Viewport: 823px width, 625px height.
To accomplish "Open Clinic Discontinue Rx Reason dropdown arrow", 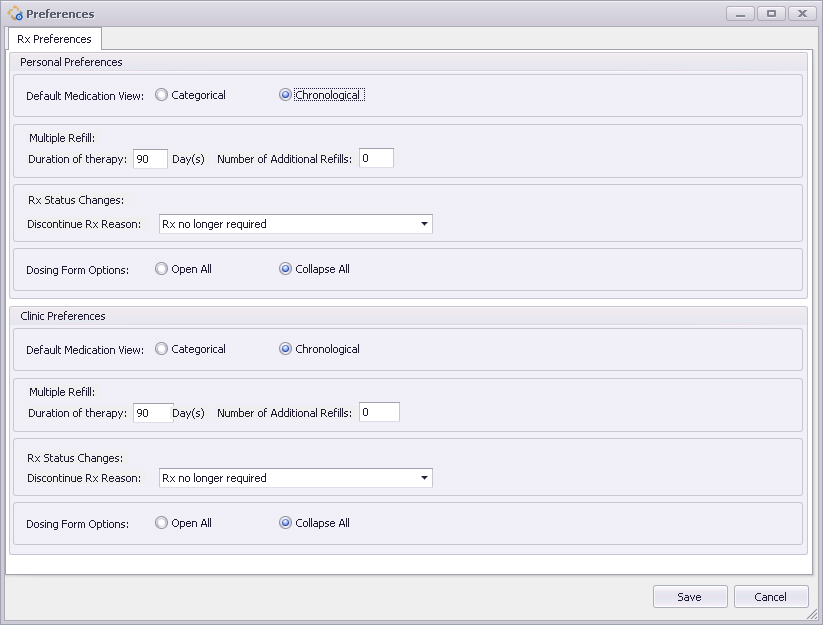I will tap(424, 478).
